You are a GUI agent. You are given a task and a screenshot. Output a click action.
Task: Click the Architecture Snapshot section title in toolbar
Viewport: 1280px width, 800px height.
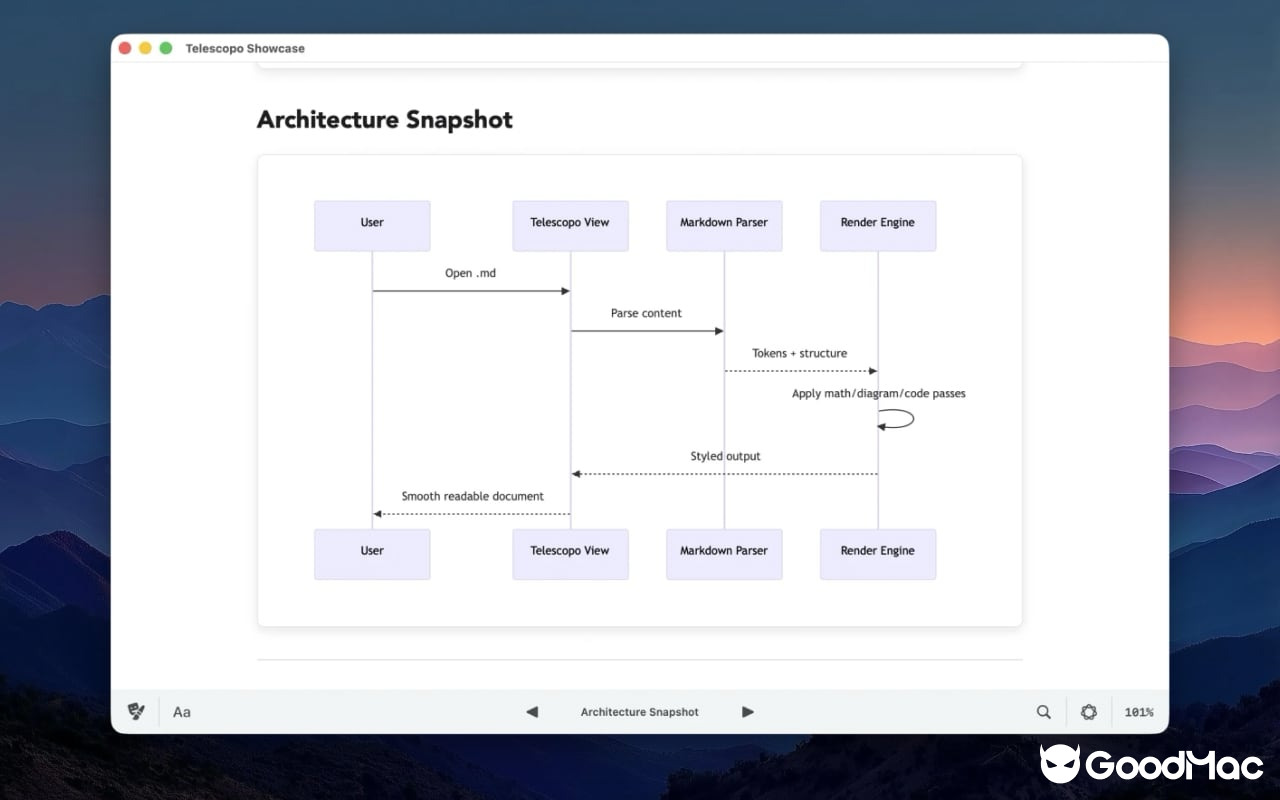pyautogui.click(x=639, y=712)
